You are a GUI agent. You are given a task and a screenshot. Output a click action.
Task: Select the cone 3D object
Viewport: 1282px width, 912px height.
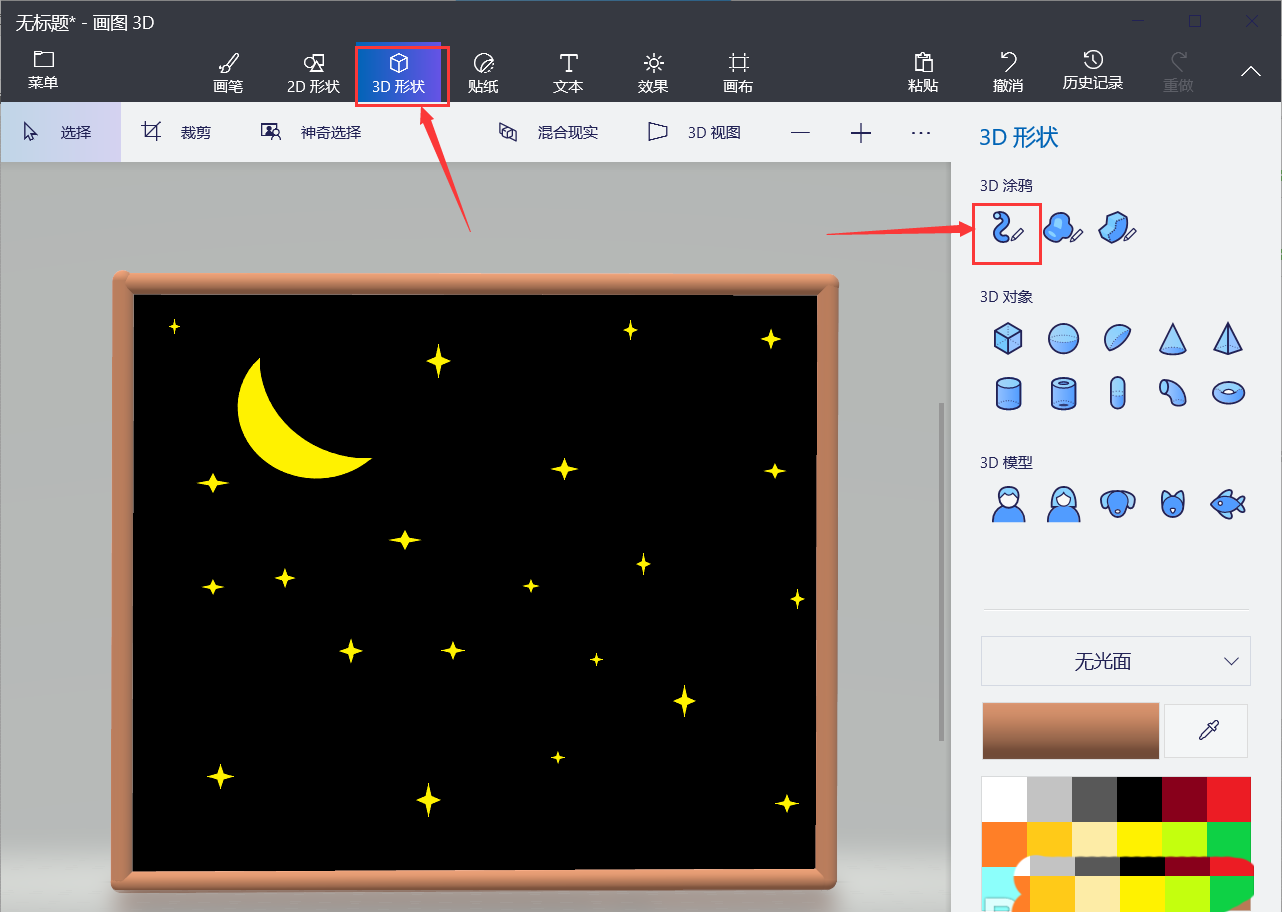(1173, 339)
